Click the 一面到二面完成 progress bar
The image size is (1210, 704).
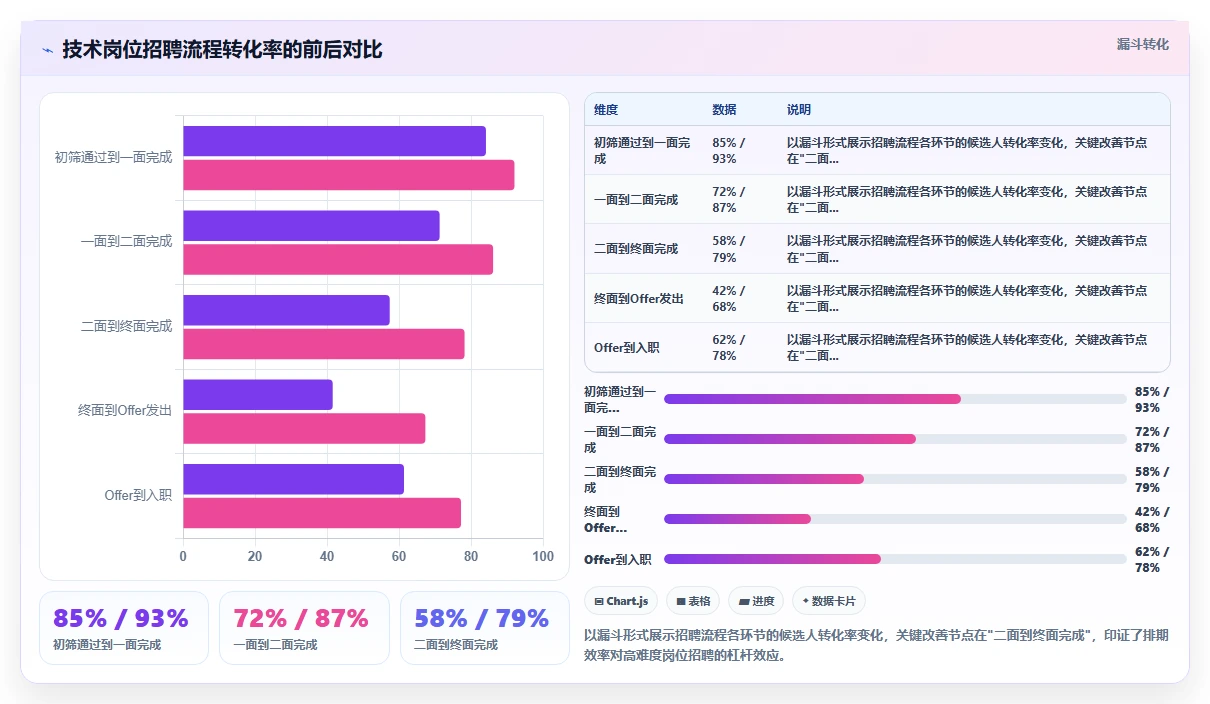coord(895,439)
